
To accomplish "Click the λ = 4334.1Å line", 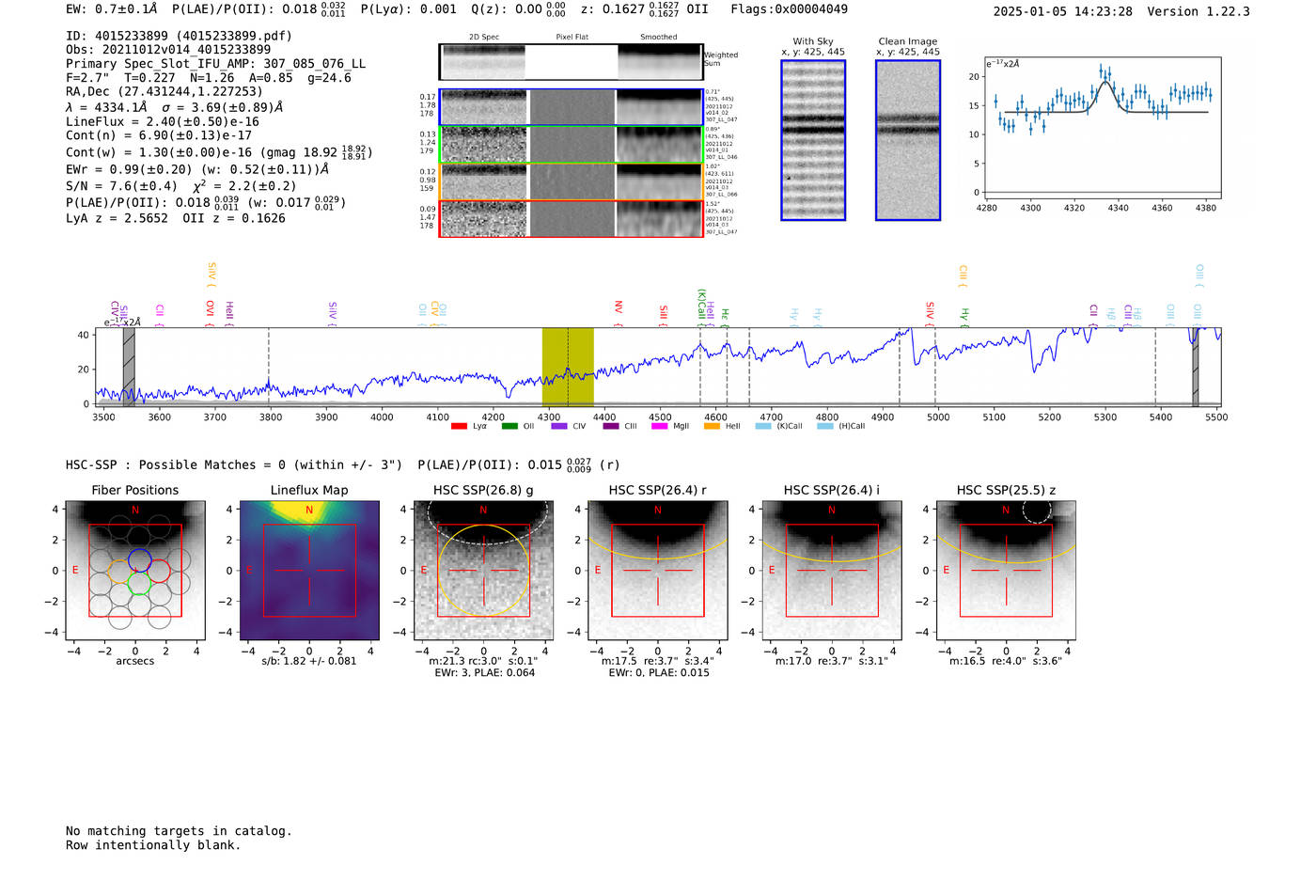I will 175,107.
